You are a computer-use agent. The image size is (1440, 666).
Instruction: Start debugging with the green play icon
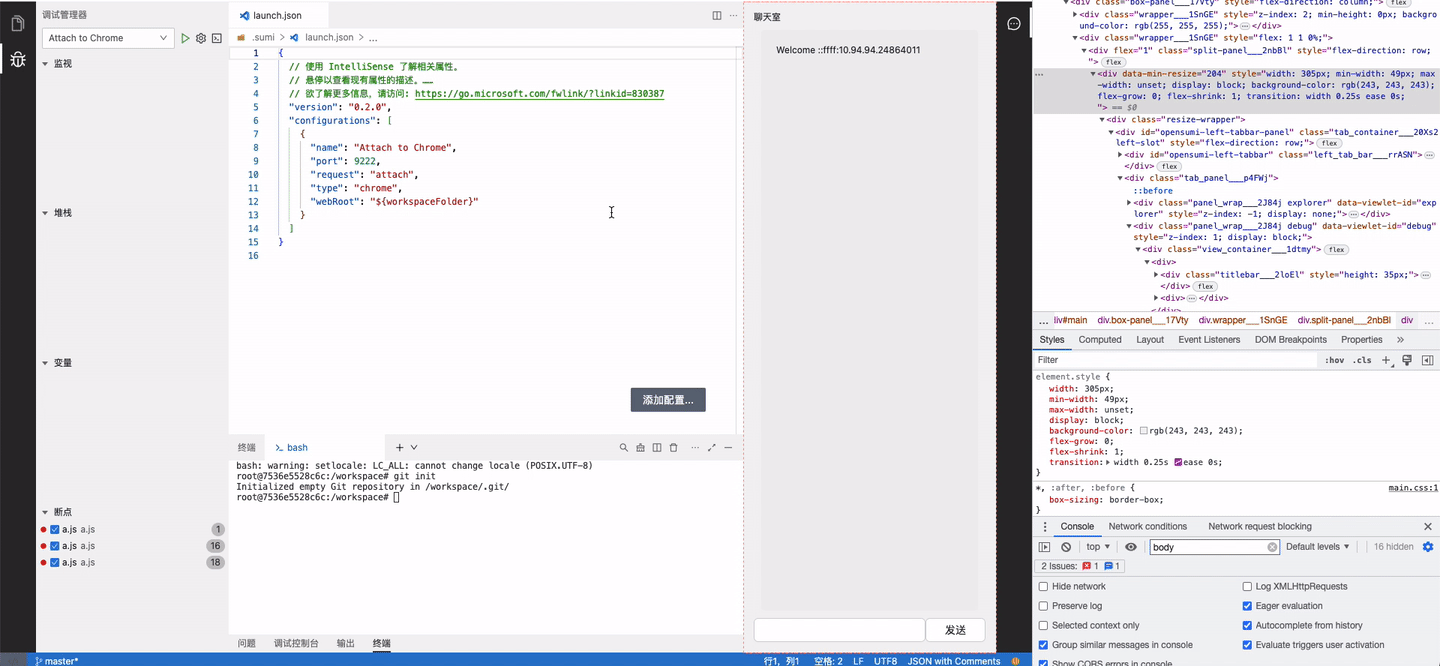[185, 38]
